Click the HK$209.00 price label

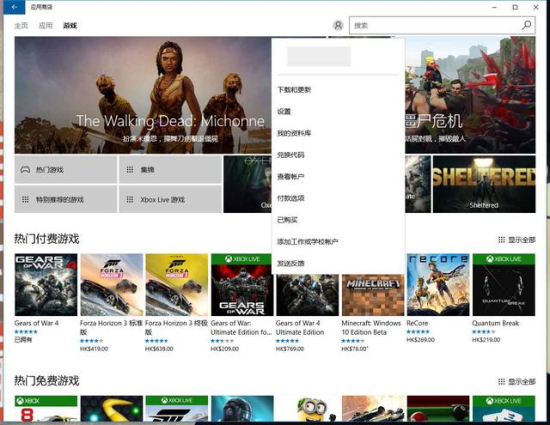tap(224, 349)
